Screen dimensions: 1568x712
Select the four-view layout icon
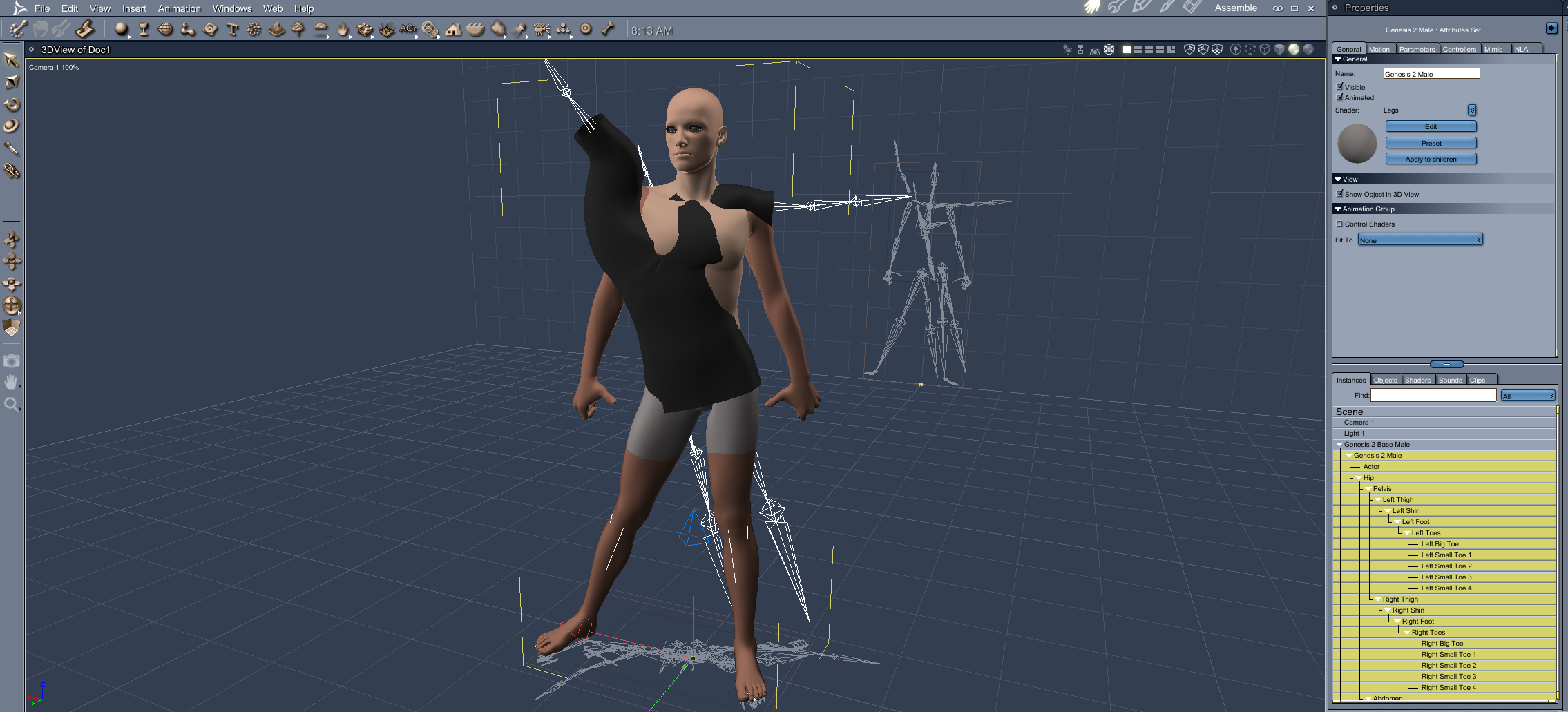(x=1160, y=49)
